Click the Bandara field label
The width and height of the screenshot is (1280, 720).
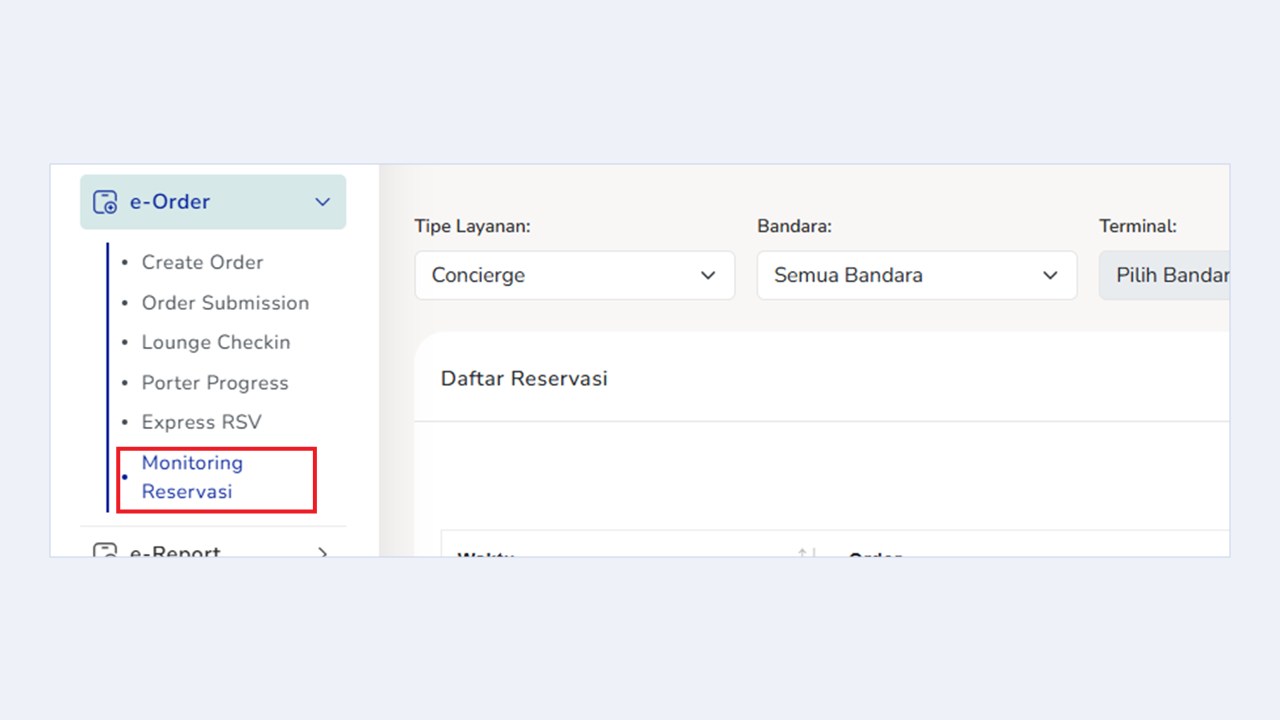(795, 227)
